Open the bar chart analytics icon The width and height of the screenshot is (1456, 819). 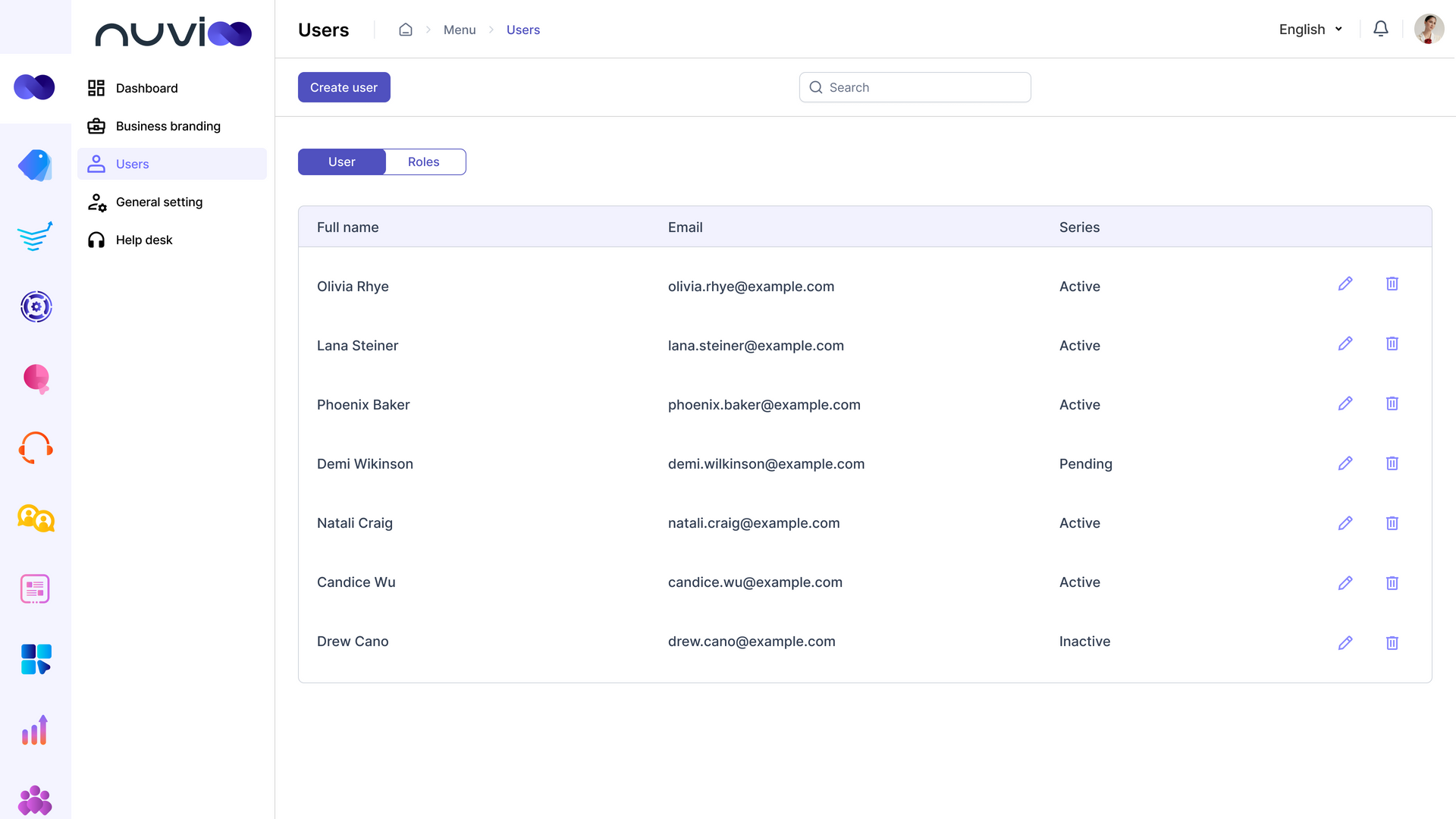click(35, 730)
